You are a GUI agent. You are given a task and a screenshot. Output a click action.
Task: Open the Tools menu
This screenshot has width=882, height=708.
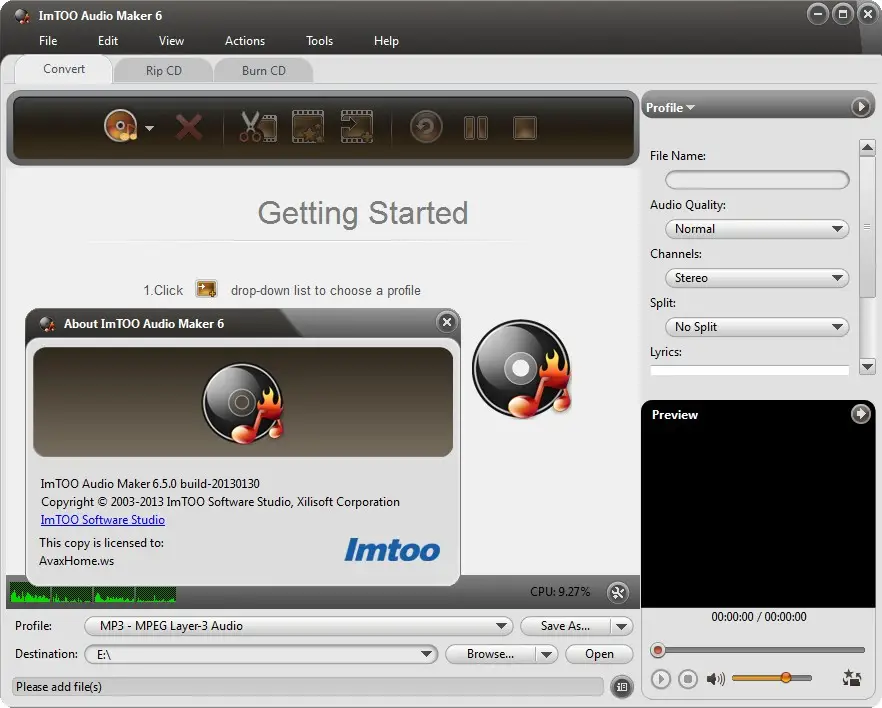(319, 40)
